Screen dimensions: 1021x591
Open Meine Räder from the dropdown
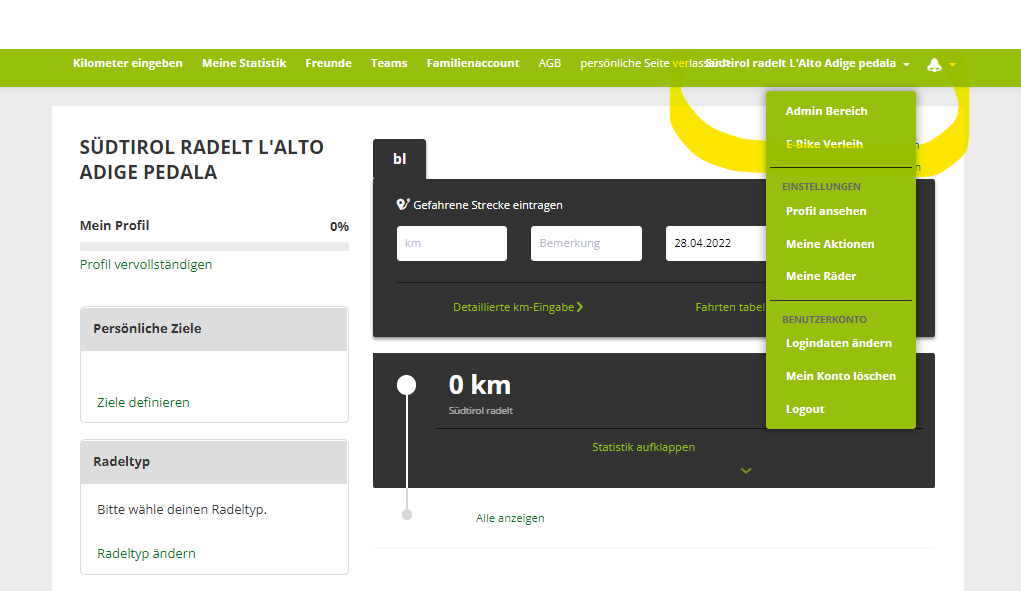coord(820,276)
